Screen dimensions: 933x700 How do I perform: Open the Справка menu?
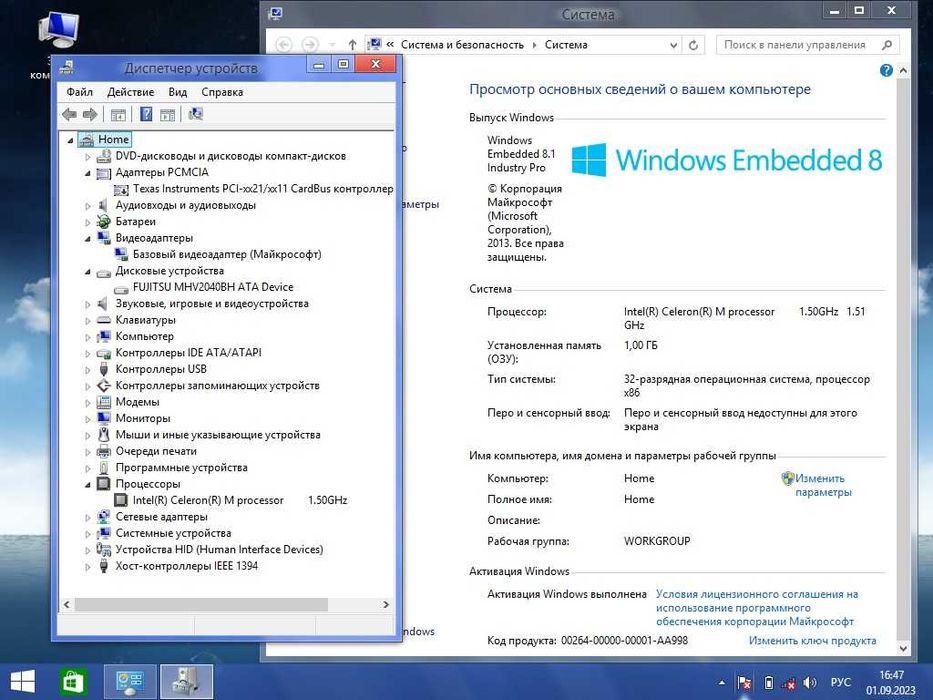point(222,92)
